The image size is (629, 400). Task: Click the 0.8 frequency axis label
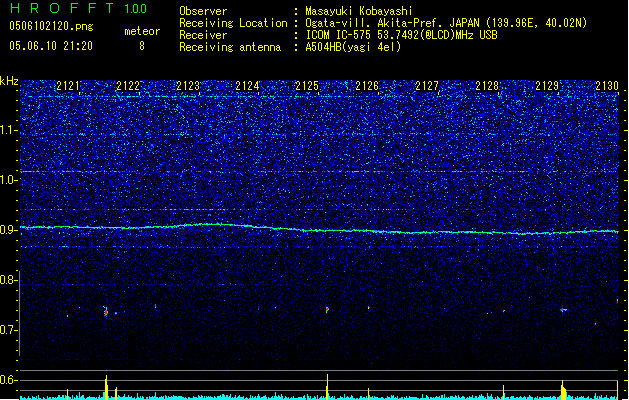tap(8, 280)
